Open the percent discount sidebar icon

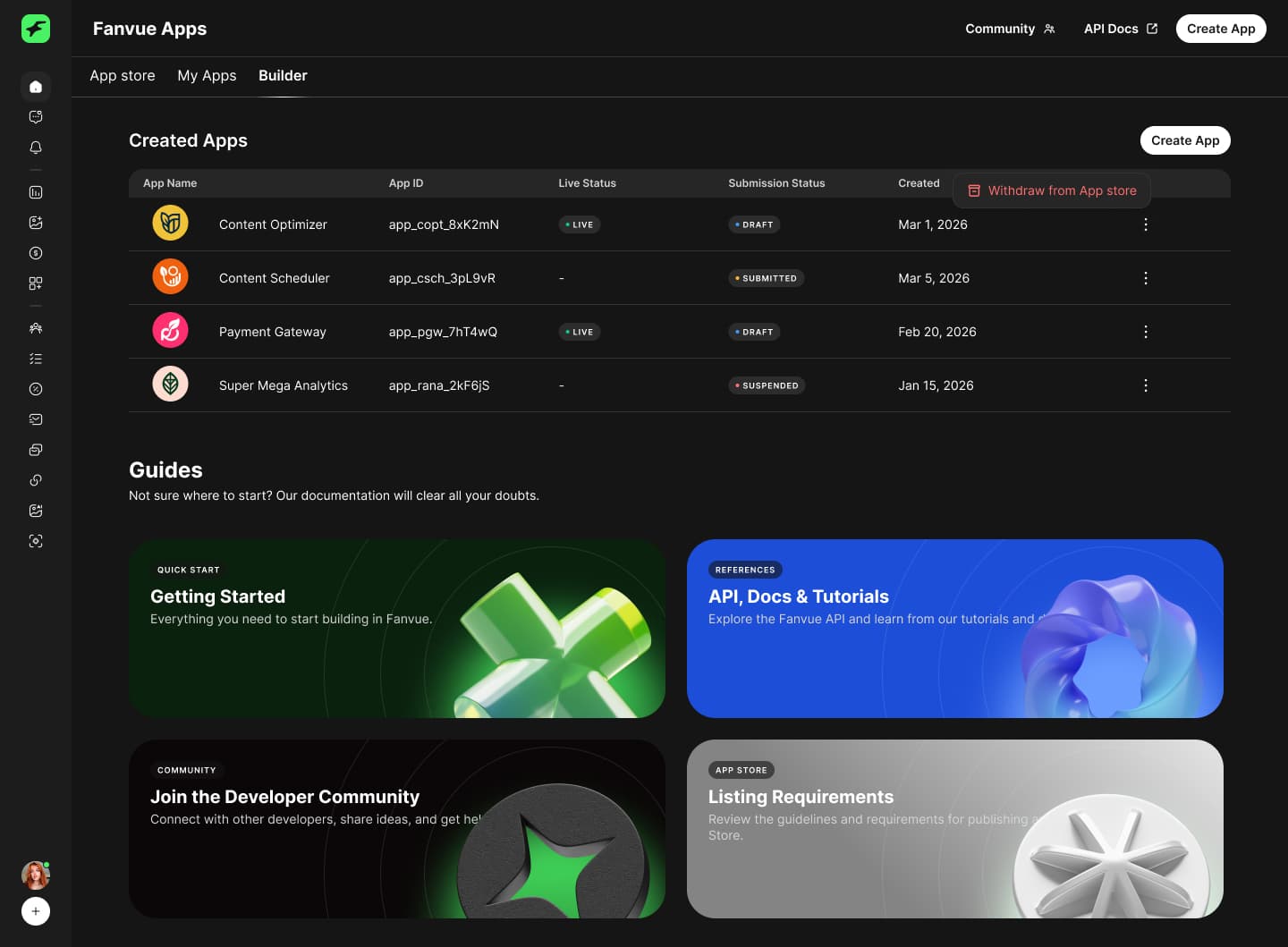click(x=36, y=389)
